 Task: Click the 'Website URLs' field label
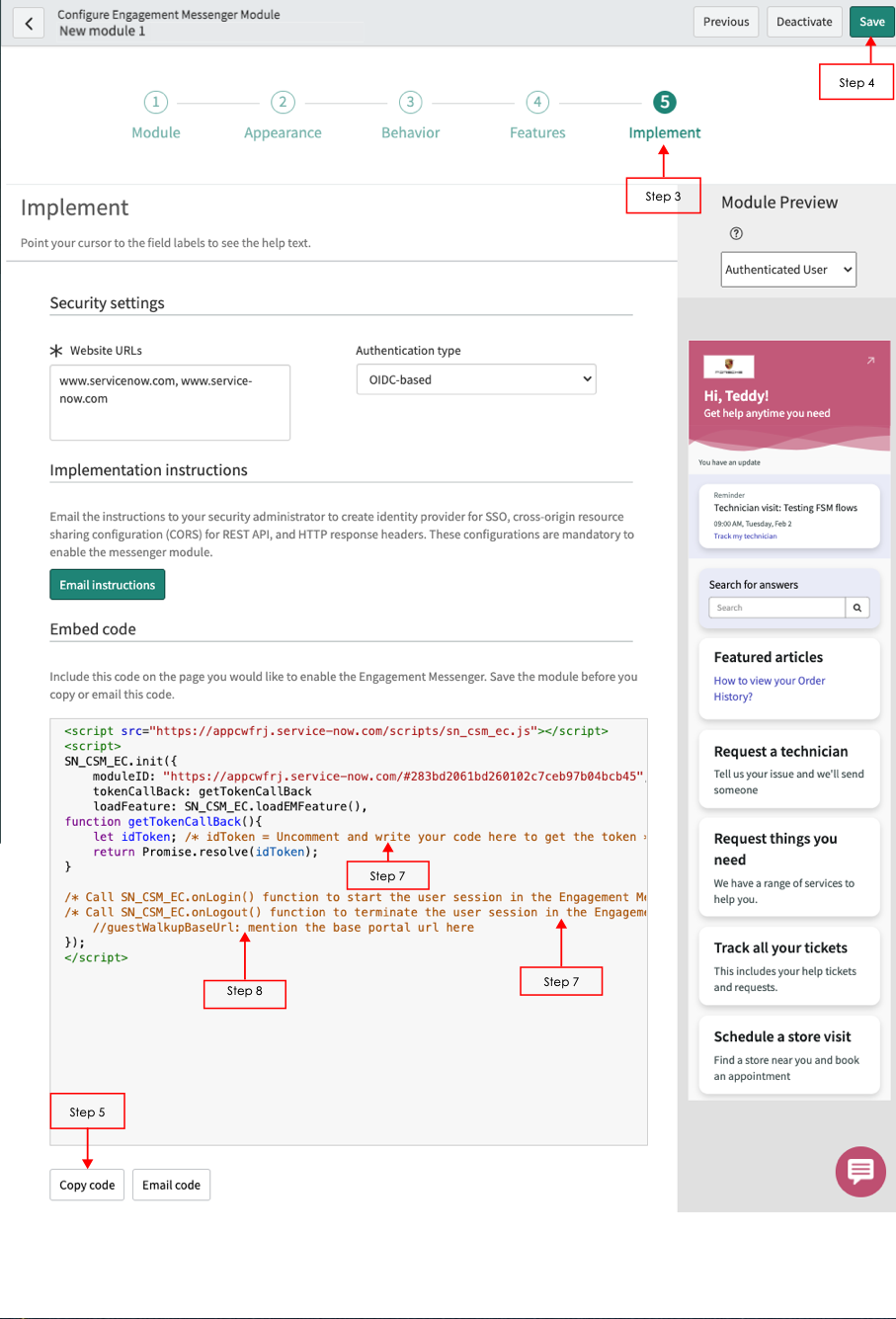[106, 351]
